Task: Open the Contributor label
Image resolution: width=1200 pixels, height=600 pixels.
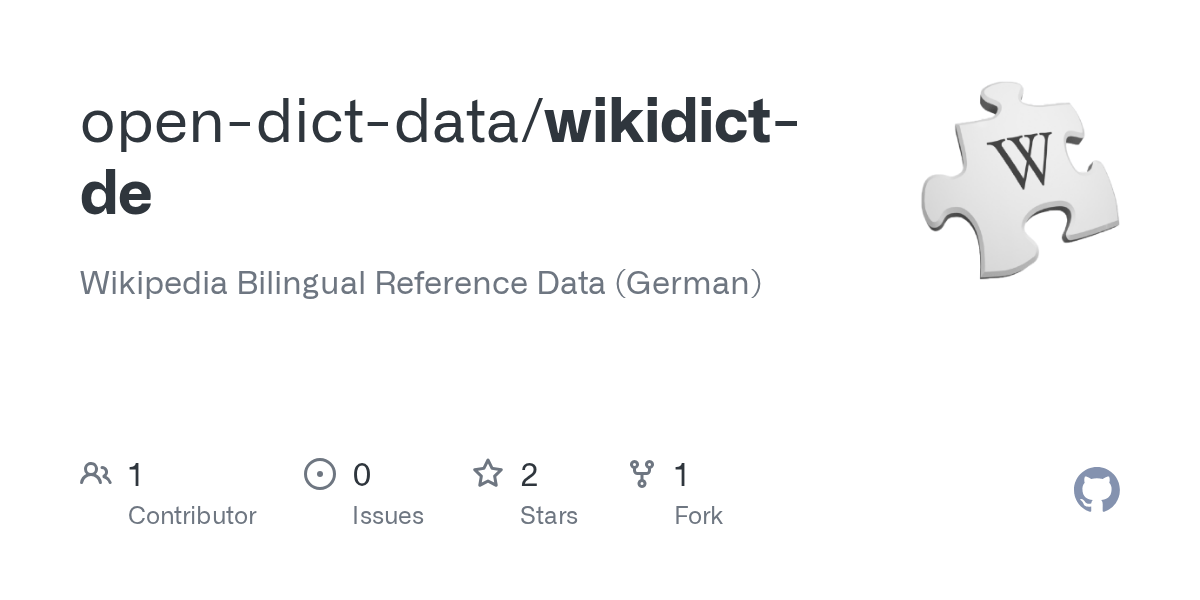Action: (192, 516)
